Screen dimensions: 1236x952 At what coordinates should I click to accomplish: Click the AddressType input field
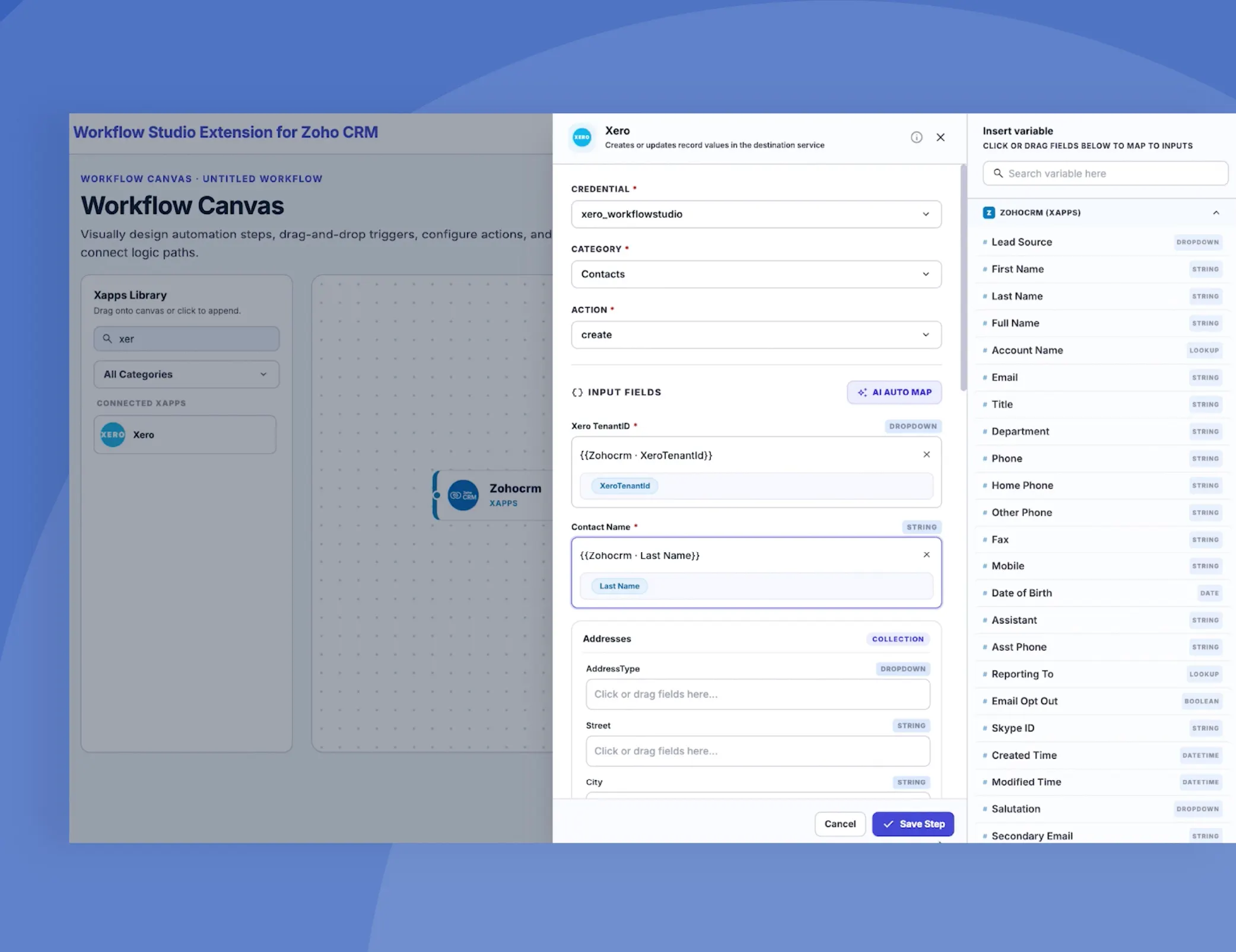(x=758, y=694)
